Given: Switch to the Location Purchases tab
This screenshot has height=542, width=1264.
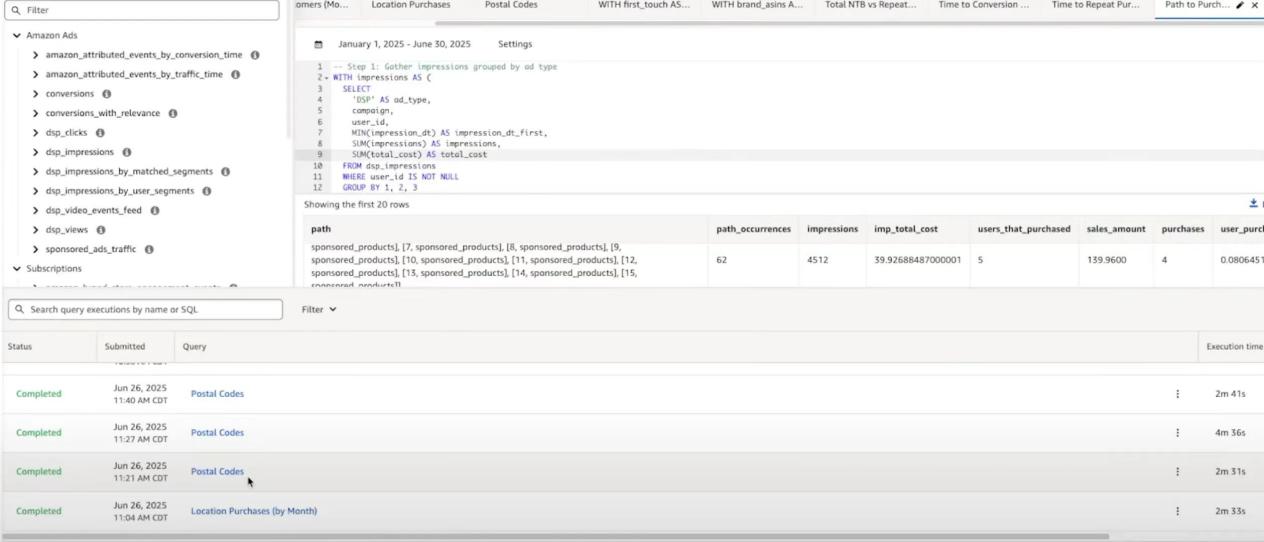Looking at the screenshot, I should click(410, 5).
